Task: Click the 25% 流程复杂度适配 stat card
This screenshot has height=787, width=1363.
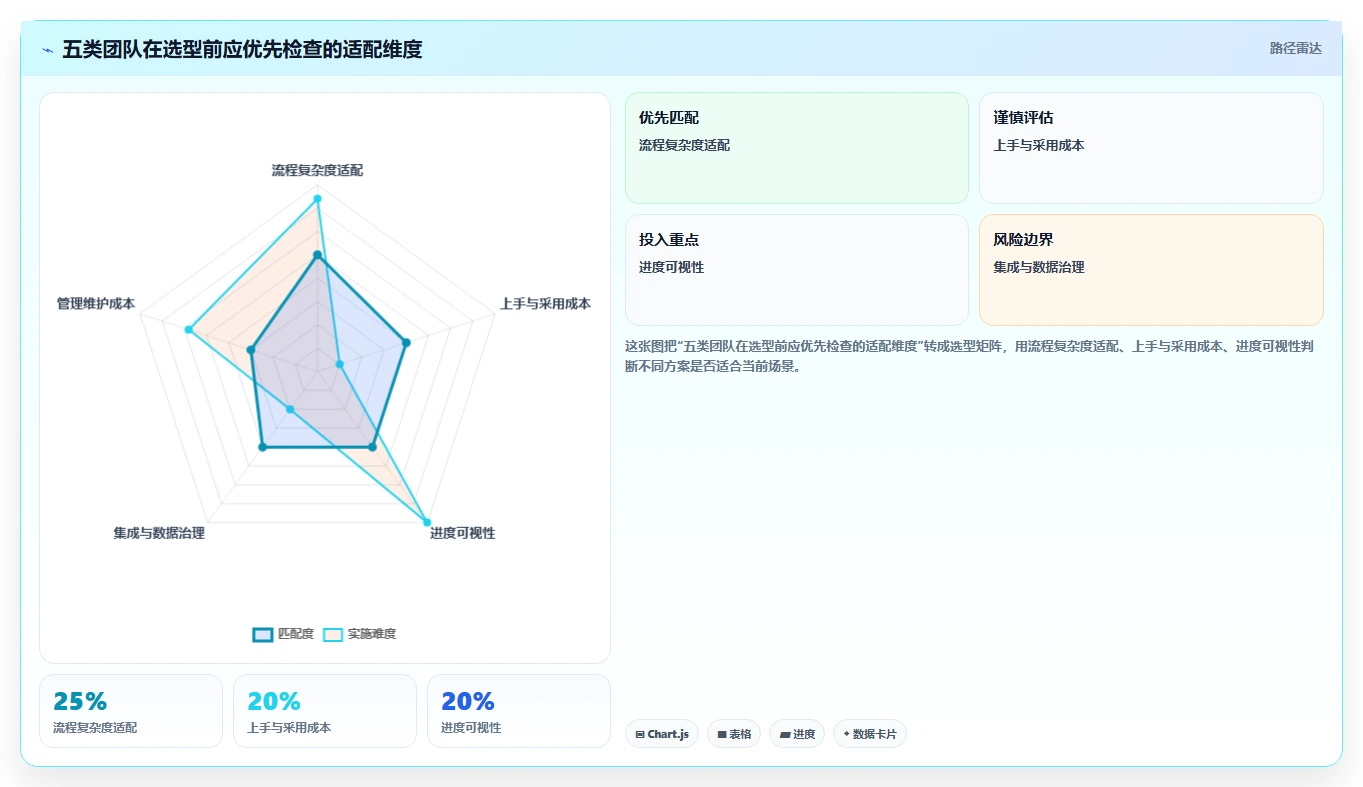Action: [131, 711]
